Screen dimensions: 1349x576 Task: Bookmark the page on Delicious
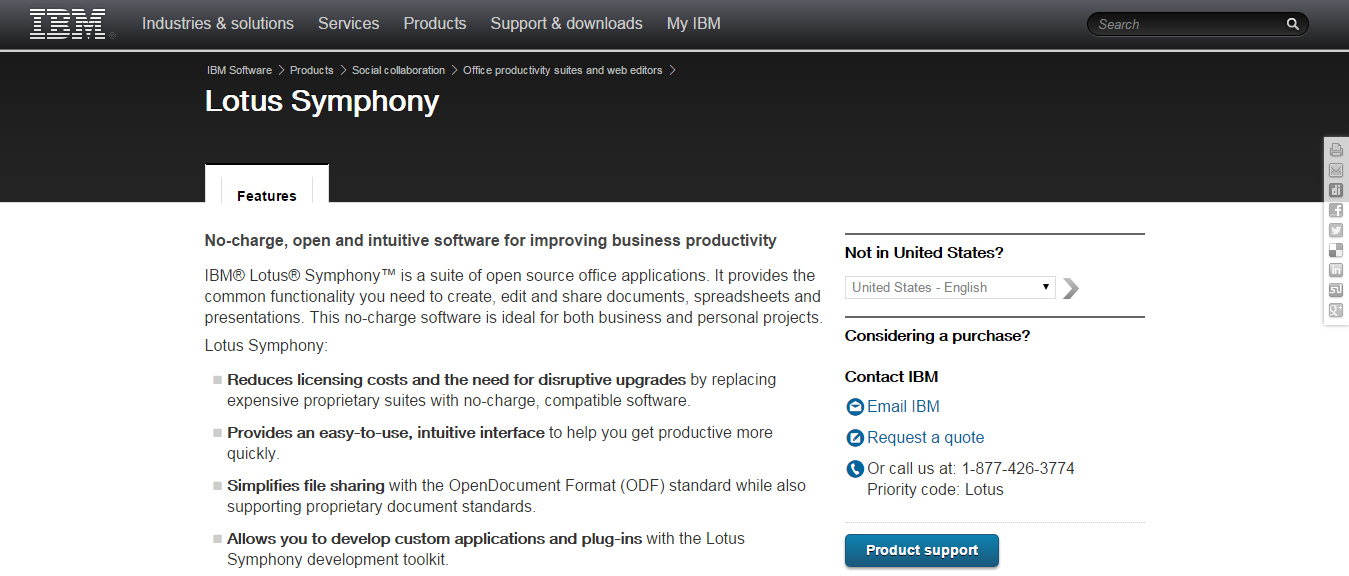pyautogui.click(x=1336, y=250)
